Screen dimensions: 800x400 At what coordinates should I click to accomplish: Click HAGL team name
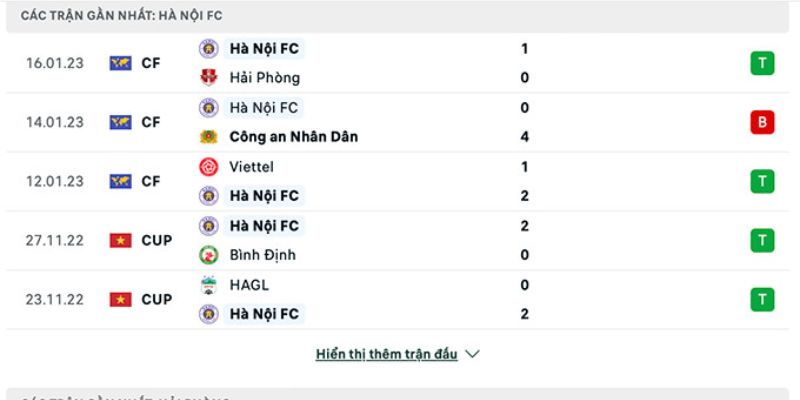[249, 285]
